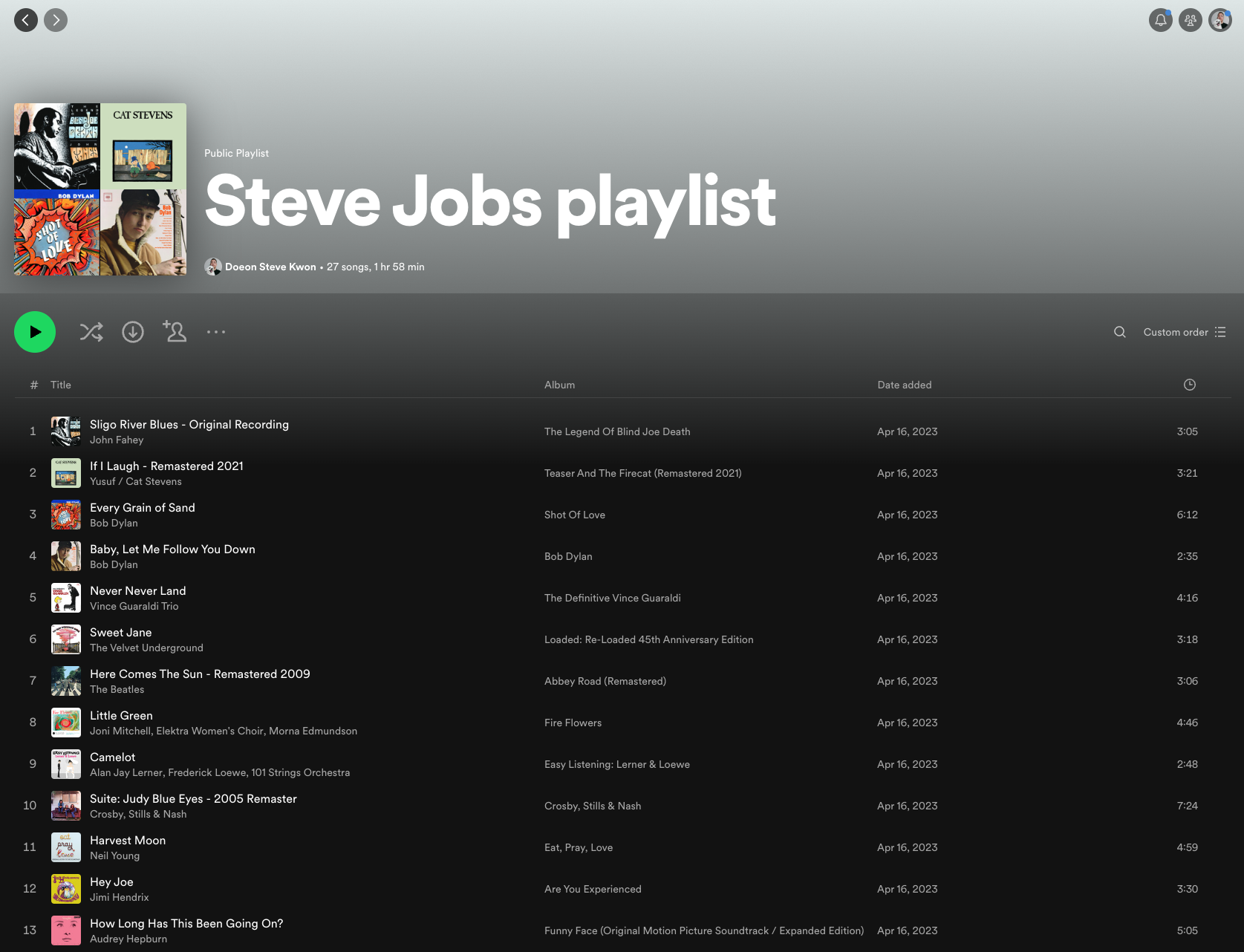
Task: Sort by duration clock icon header
Action: point(1190,385)
